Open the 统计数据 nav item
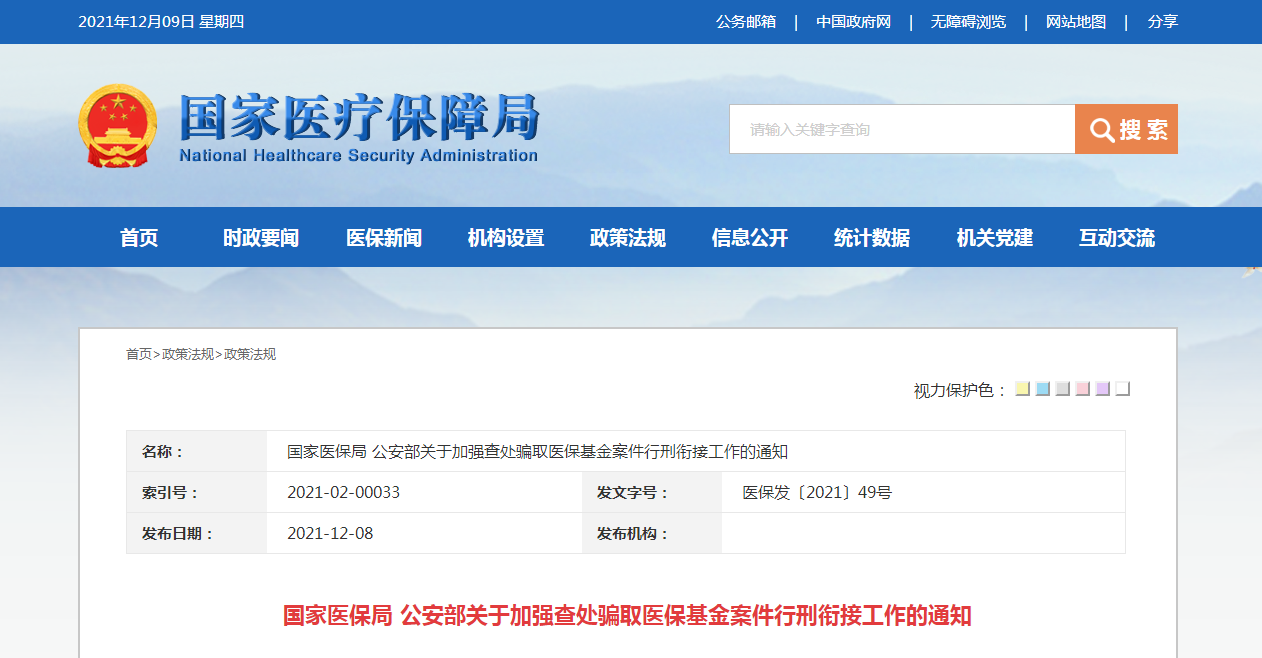 [872, 237]
